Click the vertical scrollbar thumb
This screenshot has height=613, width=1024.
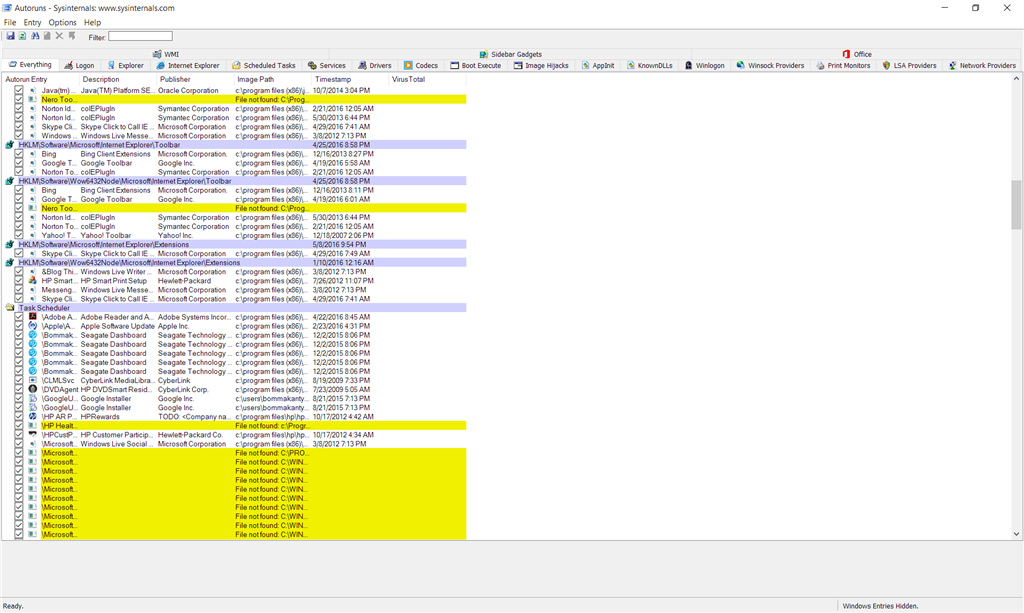(x=1016, y=204)
